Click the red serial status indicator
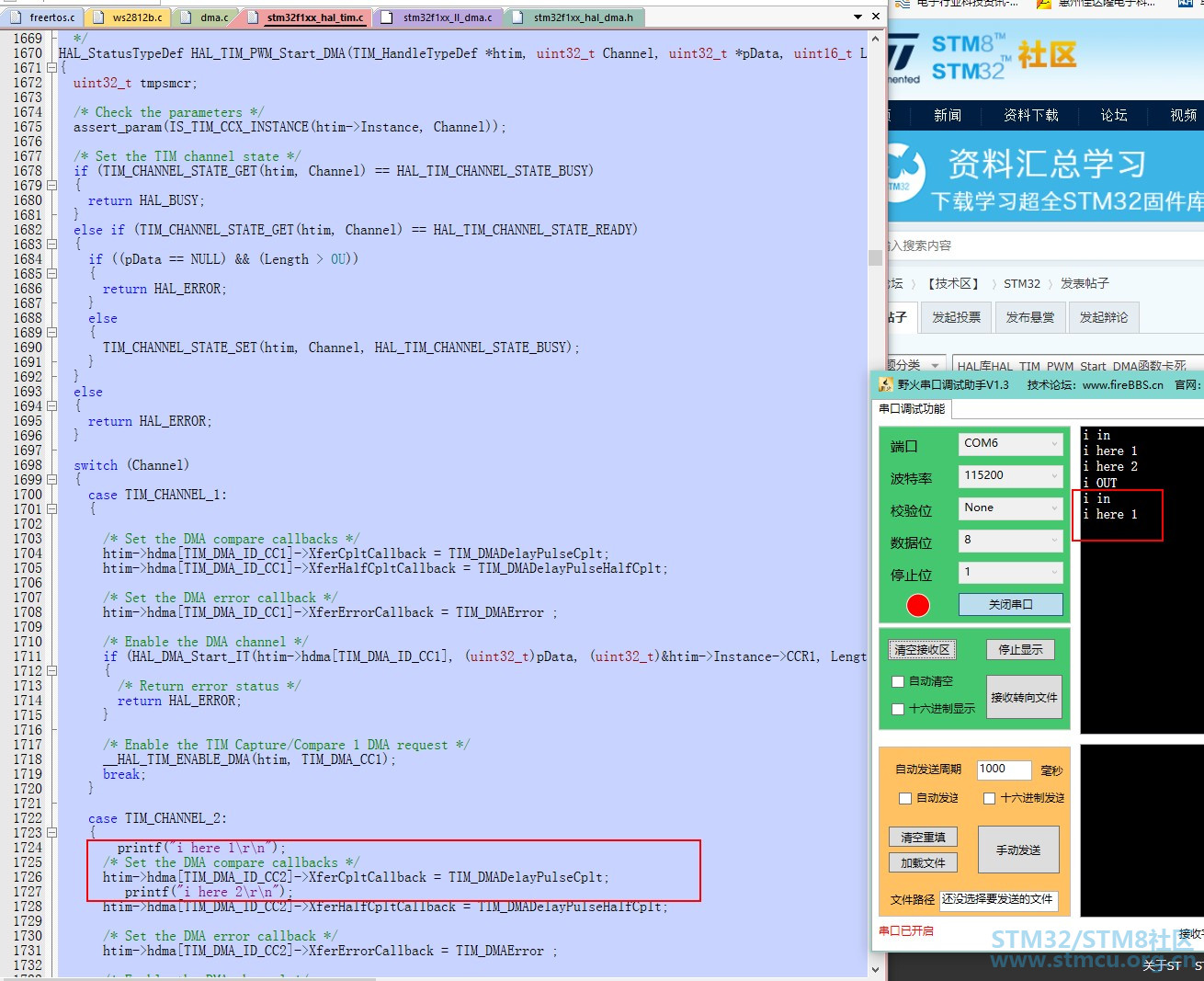Screen dimensions: 1204x981 point(918,605)
